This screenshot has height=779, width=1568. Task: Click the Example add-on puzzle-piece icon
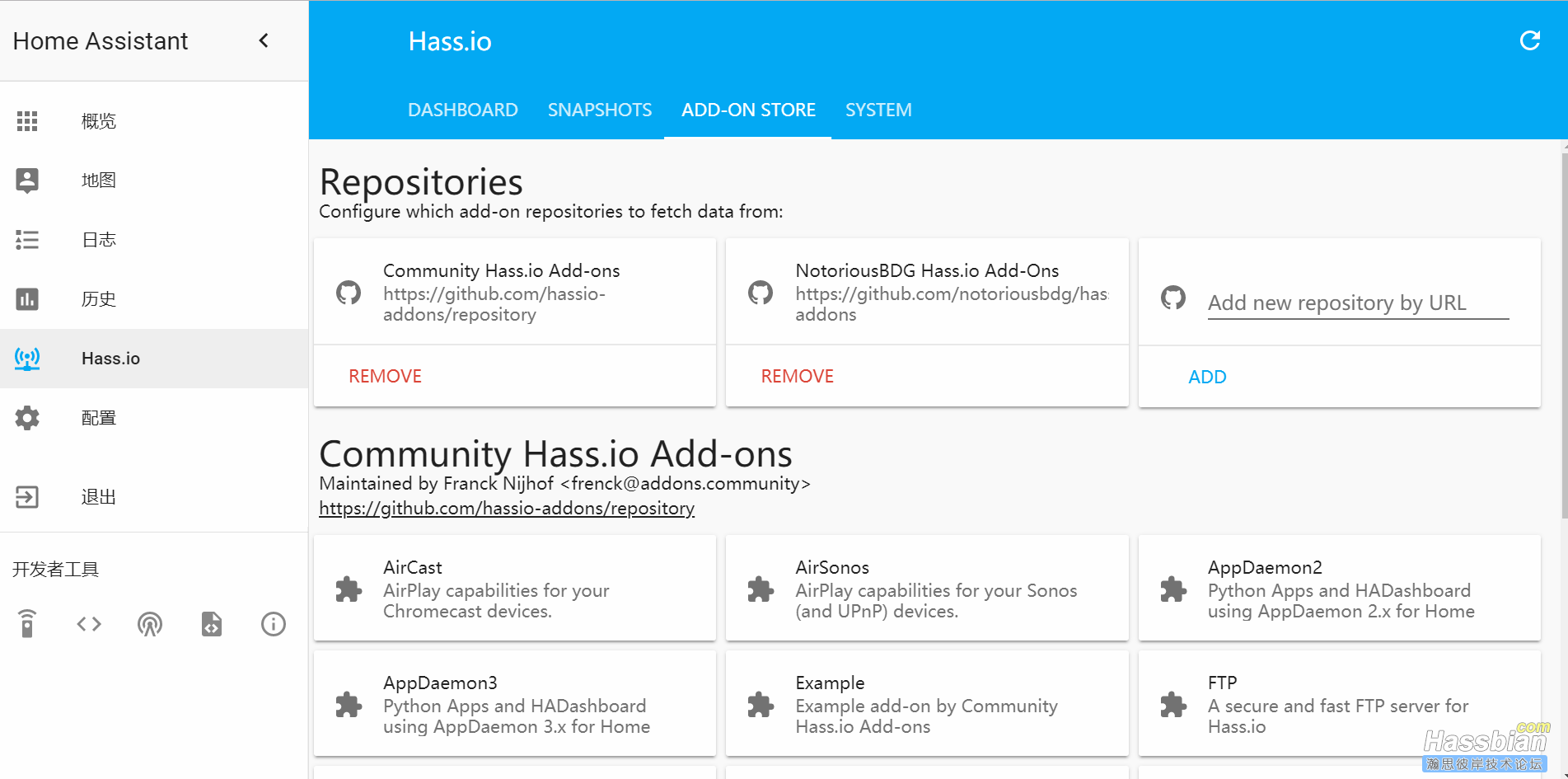pyautogui.click(x=761, y=704)
